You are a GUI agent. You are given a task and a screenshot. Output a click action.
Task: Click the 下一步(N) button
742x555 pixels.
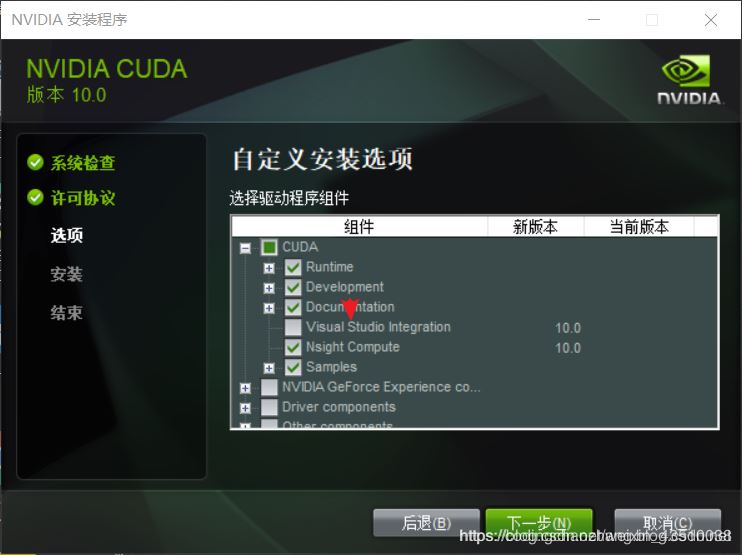pyautogui.click(x=539, y=523)
